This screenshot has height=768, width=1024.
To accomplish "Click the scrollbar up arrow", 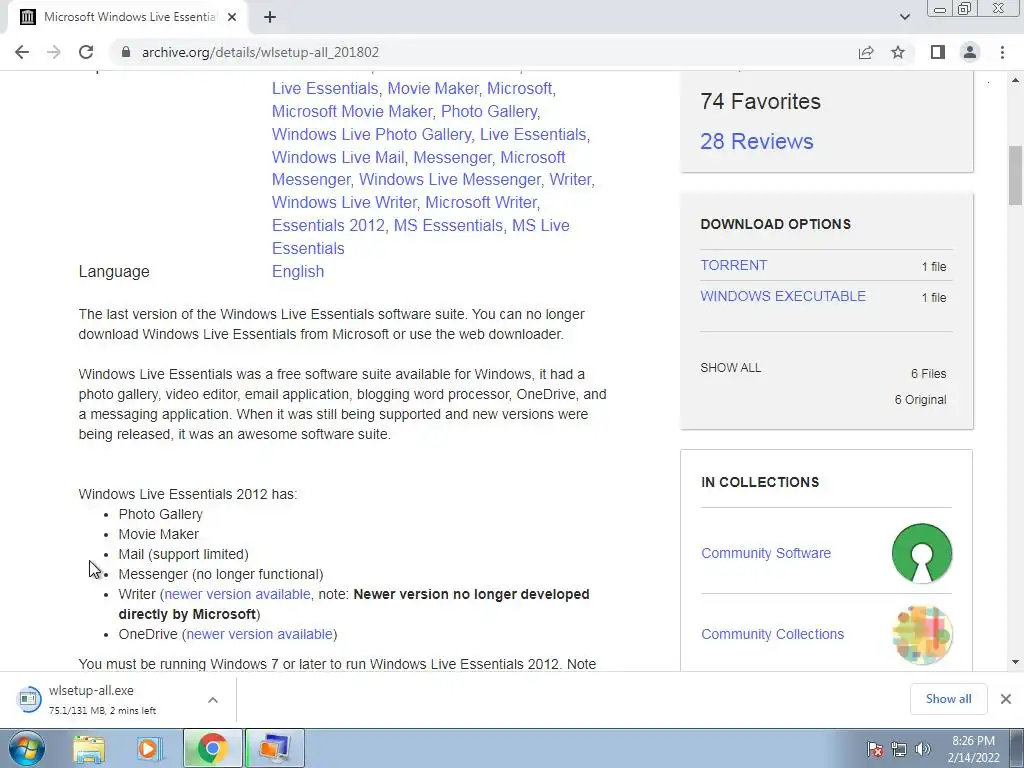I will pos(1015,80).
